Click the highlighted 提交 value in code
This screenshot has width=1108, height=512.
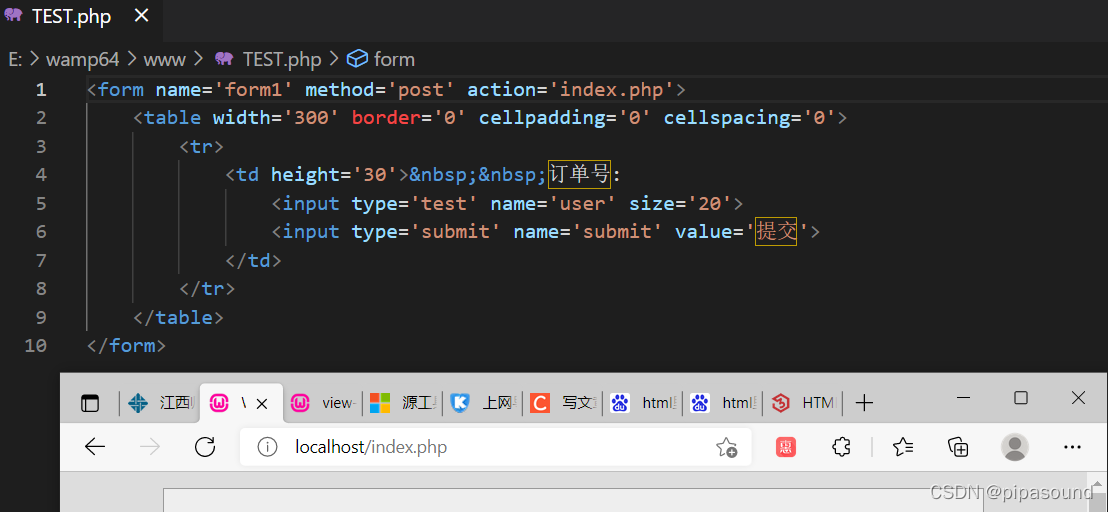point(776,231)
